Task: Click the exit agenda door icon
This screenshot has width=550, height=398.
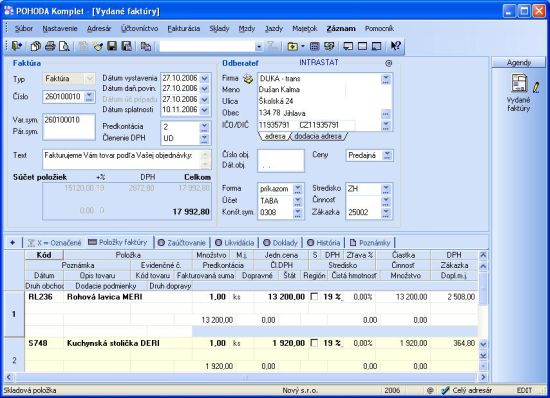Action: coord(16,46)
